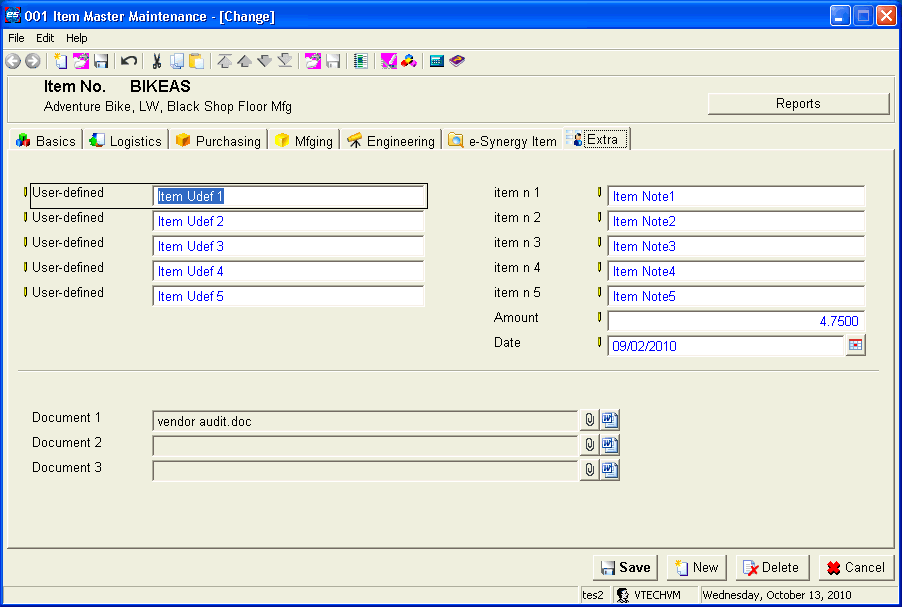Screen dimensions: 902x607
Task: Click the New document toolbar icon
Action: click(x=60, y=60)
